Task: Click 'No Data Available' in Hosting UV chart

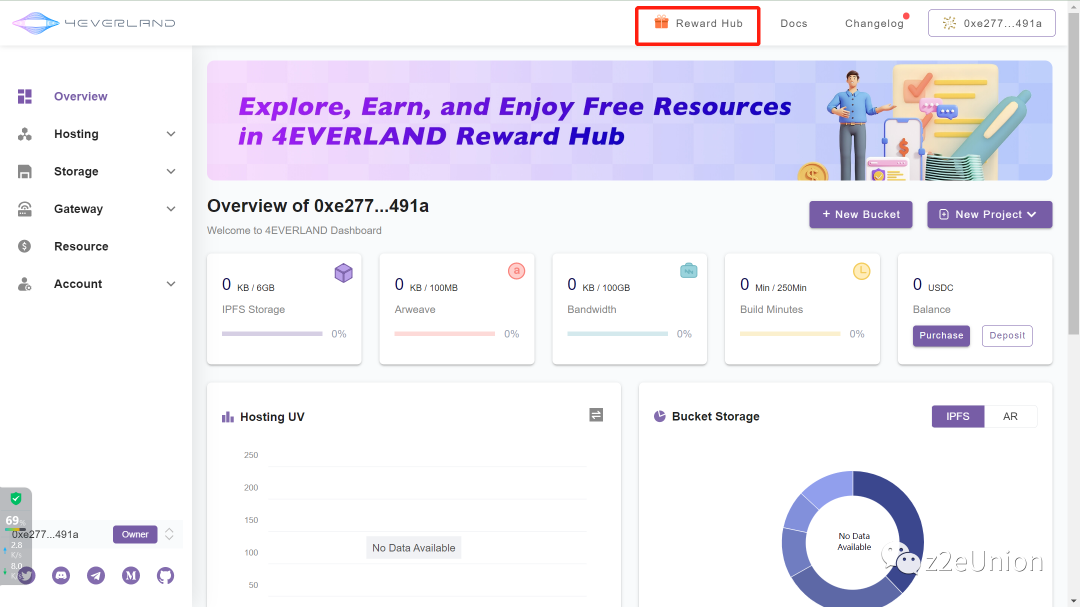Action: point(413,548)
